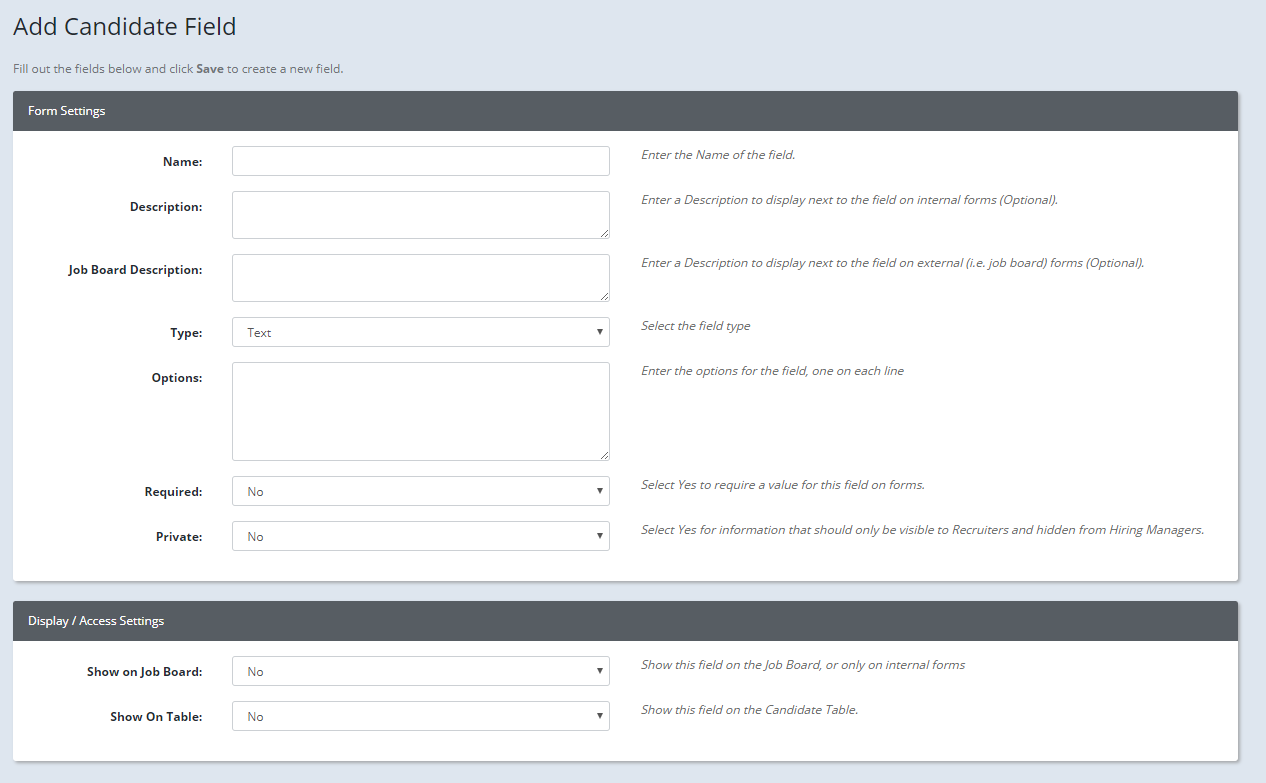
Task: Click the Required dropdown arrow icon
Action: [600, 491]
